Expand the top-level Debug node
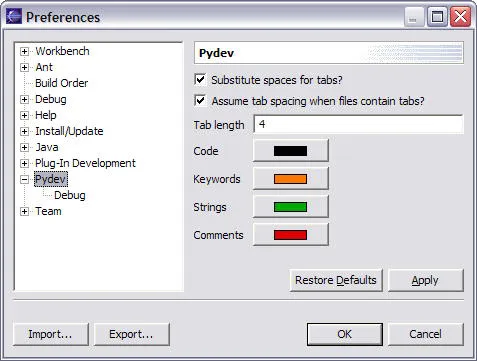 click(24, 99)
